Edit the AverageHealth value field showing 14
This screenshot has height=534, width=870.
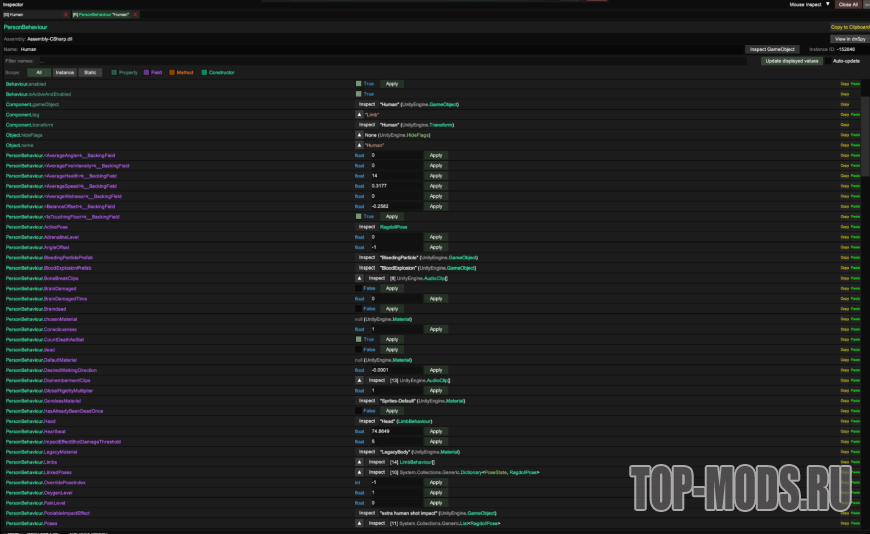click(395, 176)
